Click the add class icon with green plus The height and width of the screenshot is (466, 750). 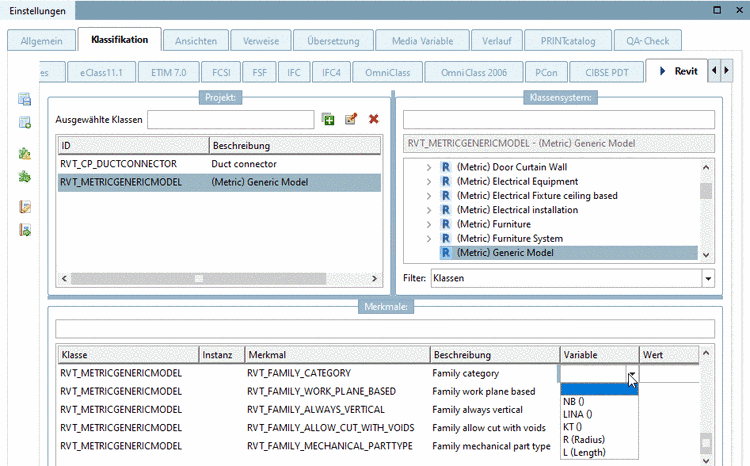pos(328,120)
